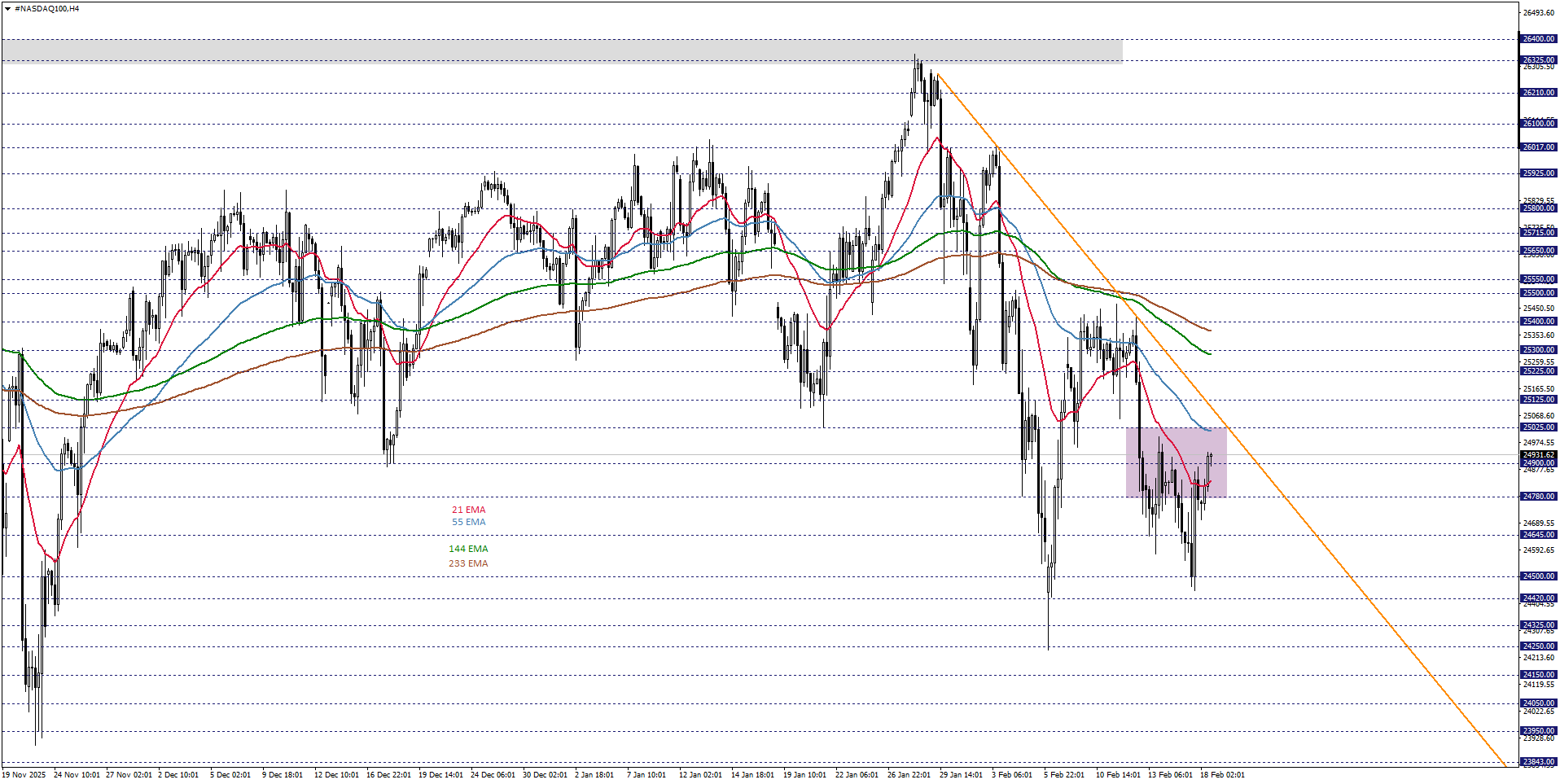The width and height of the screenshot is (1560, 784).
Task: Click the red "21 EMA" legend text
Action: tap(468, 510)
